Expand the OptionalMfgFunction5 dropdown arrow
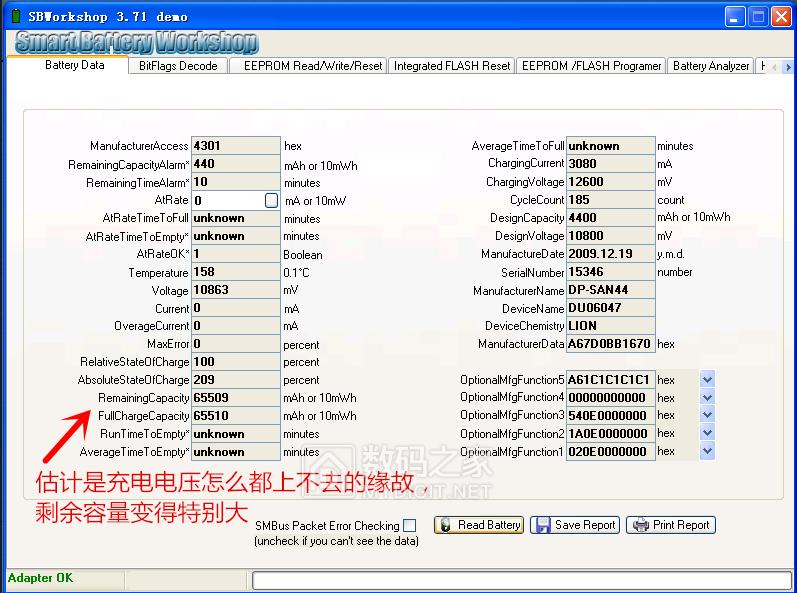Screen dimensions: 797x593 point(707,380)
